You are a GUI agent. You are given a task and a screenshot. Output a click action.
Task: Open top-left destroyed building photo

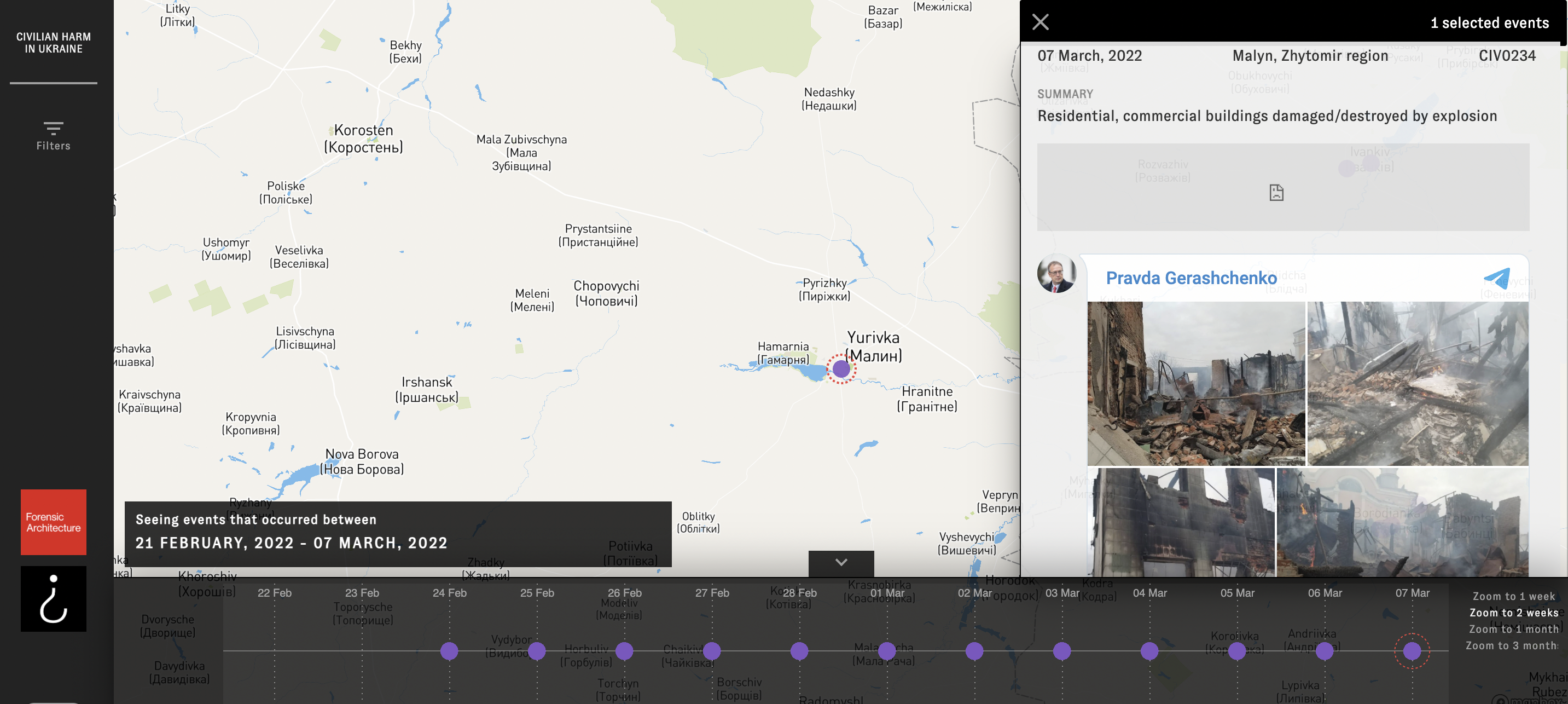point(1196,384)
